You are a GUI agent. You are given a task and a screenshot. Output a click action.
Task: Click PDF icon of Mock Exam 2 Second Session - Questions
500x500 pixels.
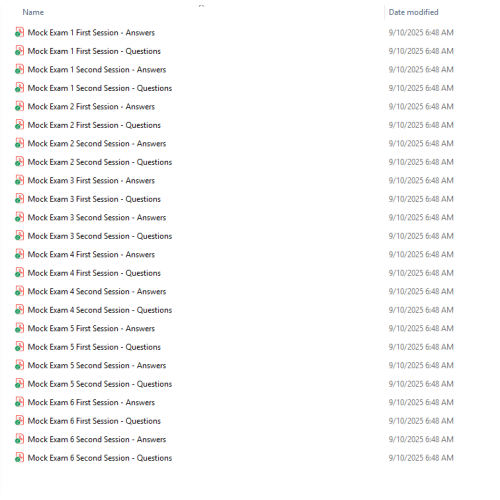(x=19, y=162)
